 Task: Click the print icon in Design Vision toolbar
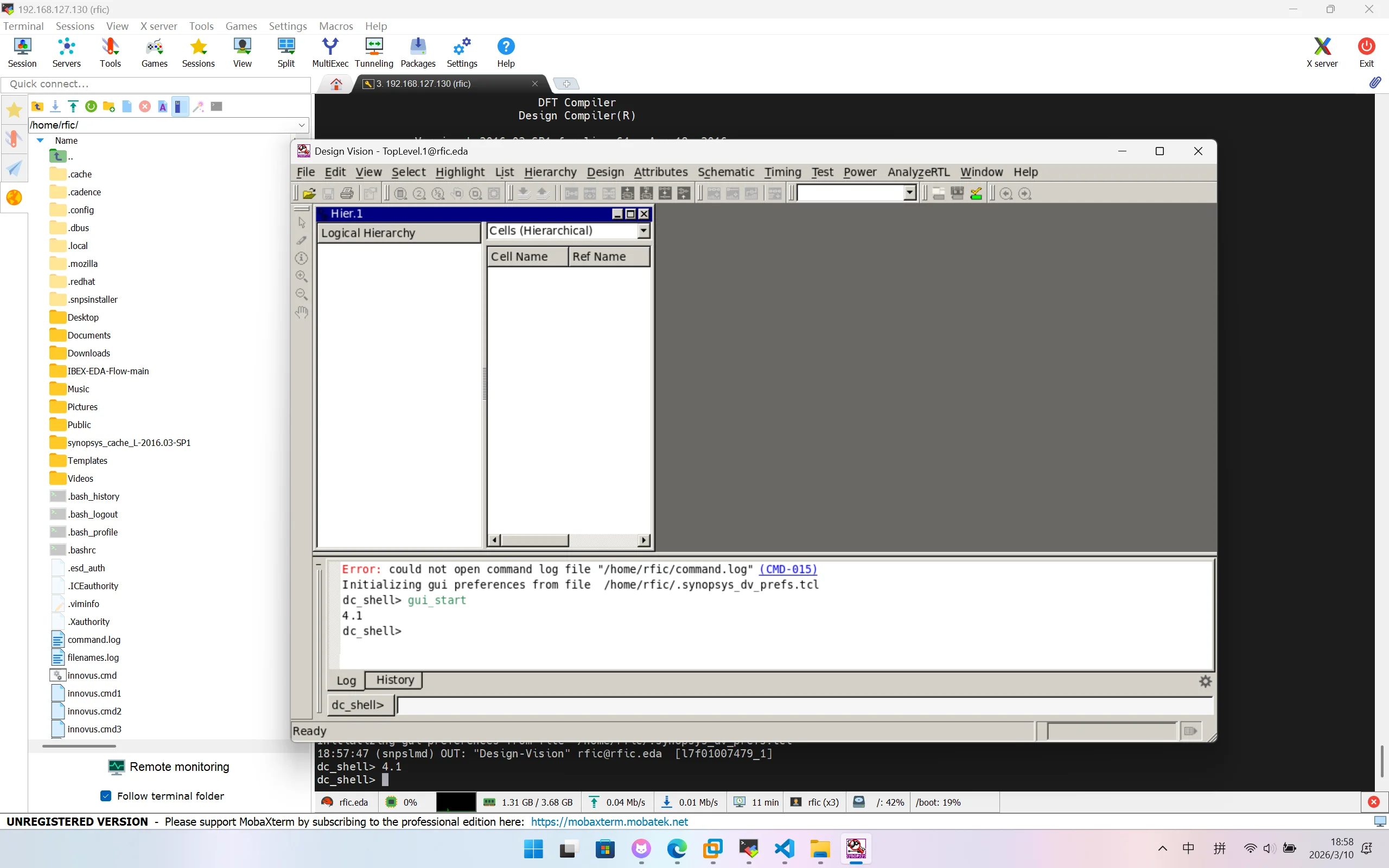[347, 194]
